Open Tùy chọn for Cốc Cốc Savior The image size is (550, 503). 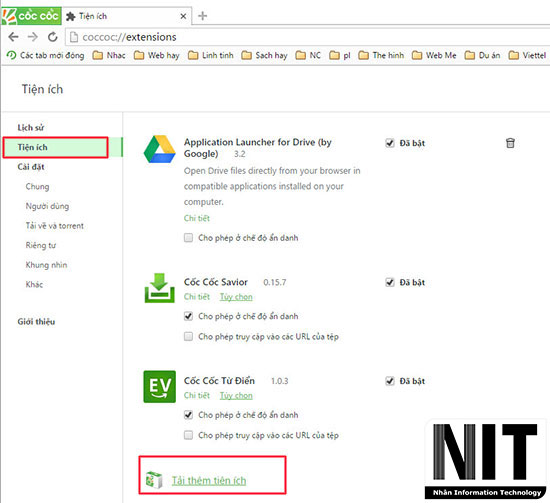(x=236, y=297)
